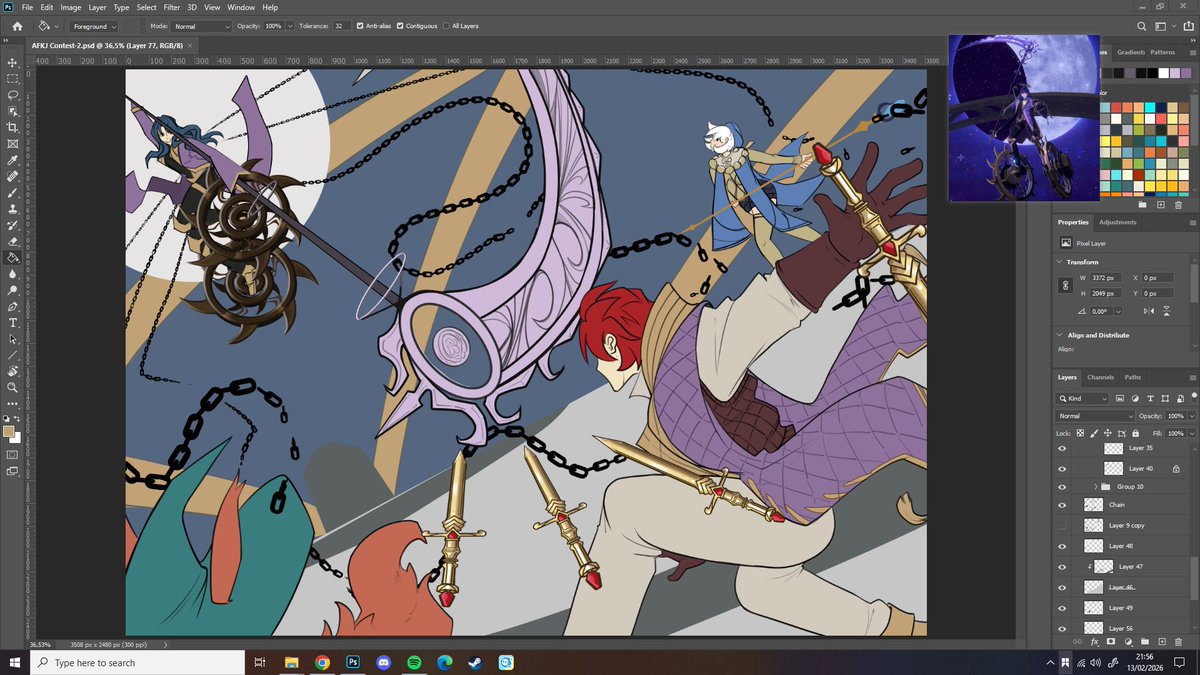The width and height of the screenshot is (1200, 675).
Task: Pick the Eyedropper tool
Action: (13, 160)
